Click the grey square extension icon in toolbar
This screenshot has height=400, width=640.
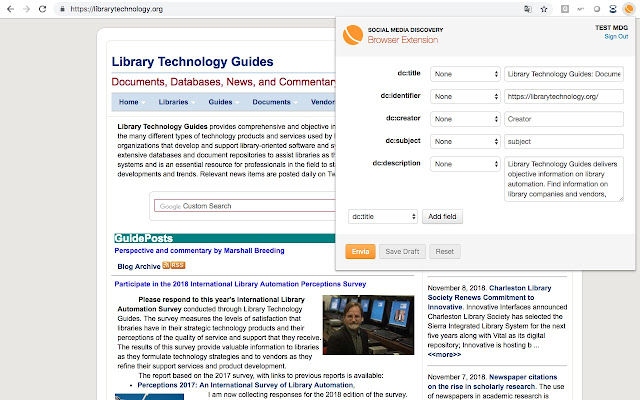point(565,9)
